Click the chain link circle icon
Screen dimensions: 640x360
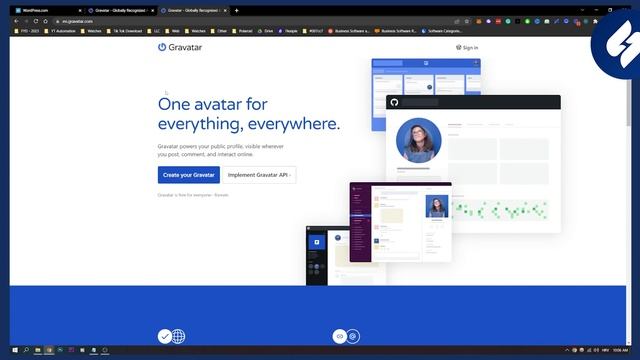pyautogui.click(x=340, y=336)
